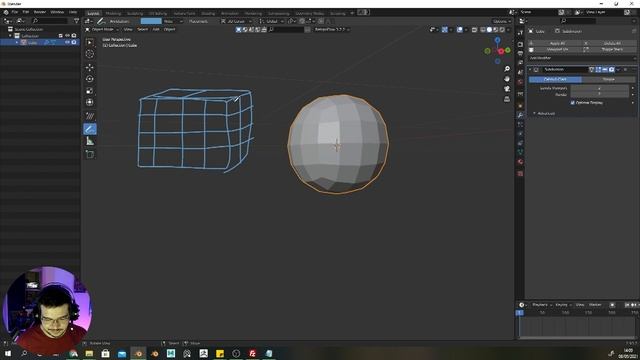Open the Output properties tab icon
This screenshot has width=640, height=360.
coord(520,53)
